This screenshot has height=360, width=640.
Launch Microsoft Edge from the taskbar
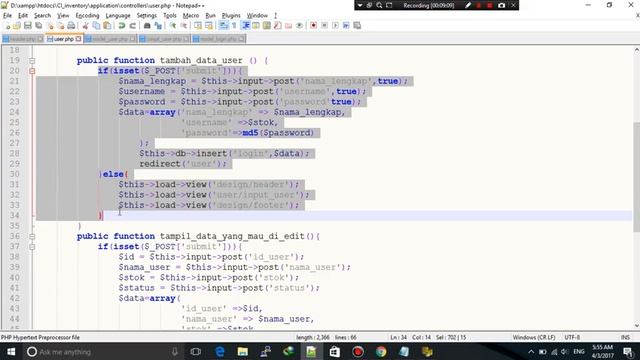tap(220, 351)
